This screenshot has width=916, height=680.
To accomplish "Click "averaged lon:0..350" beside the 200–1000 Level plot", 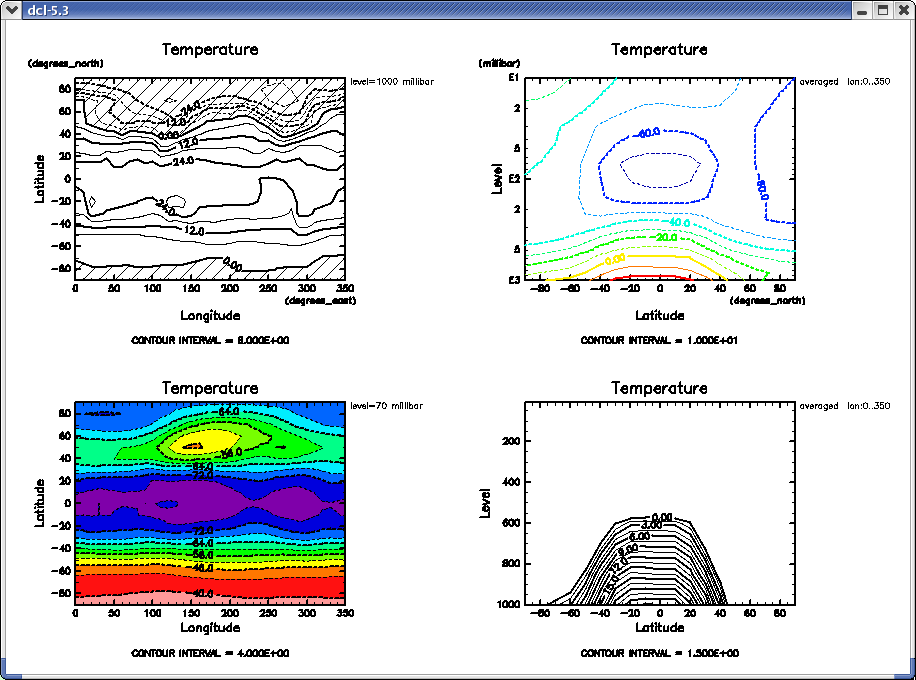I will [x=845, y=406].
